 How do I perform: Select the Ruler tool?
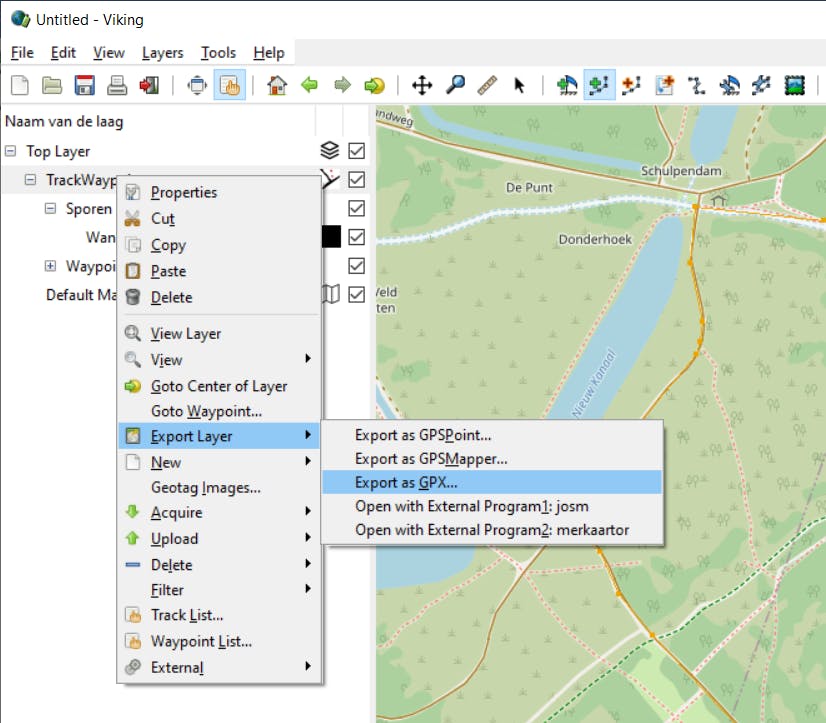(487, 85)
